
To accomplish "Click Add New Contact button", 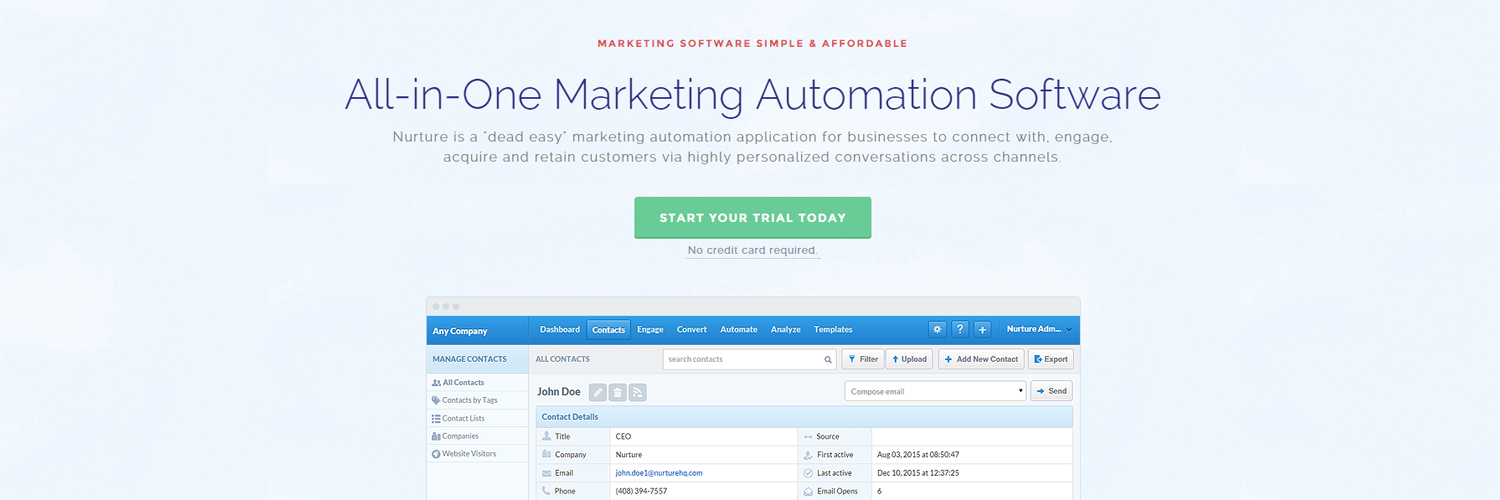I will tap(981, 359).
